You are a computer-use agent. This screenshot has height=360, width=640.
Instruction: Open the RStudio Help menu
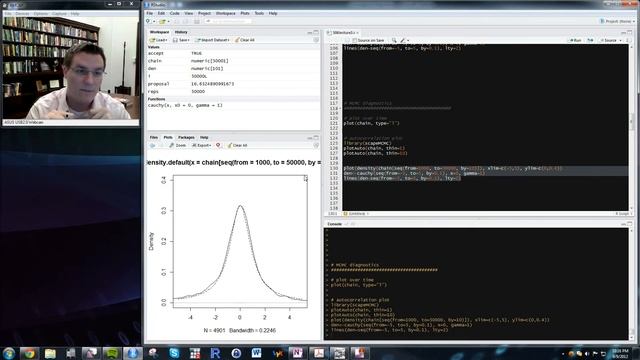tap(273, 13)
